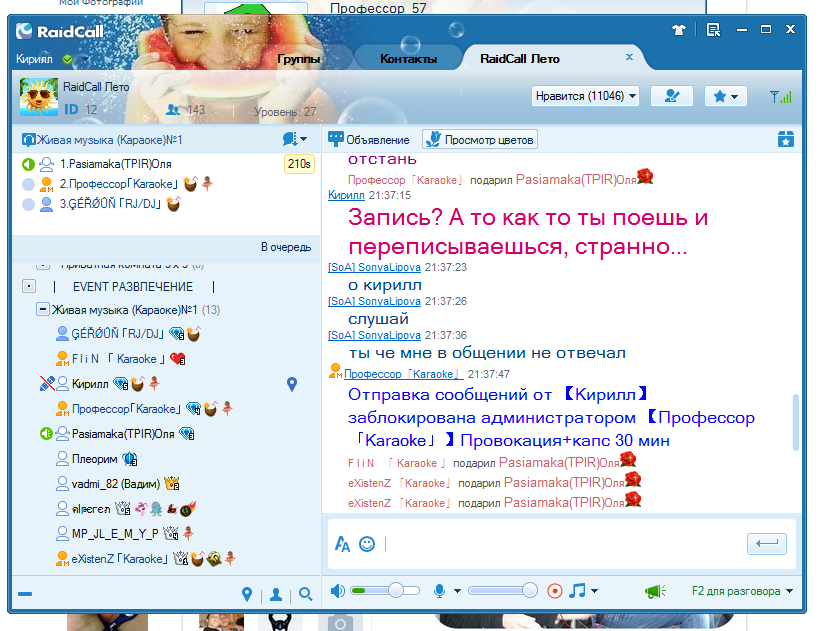Click in chat message input field

pos(564,544)
